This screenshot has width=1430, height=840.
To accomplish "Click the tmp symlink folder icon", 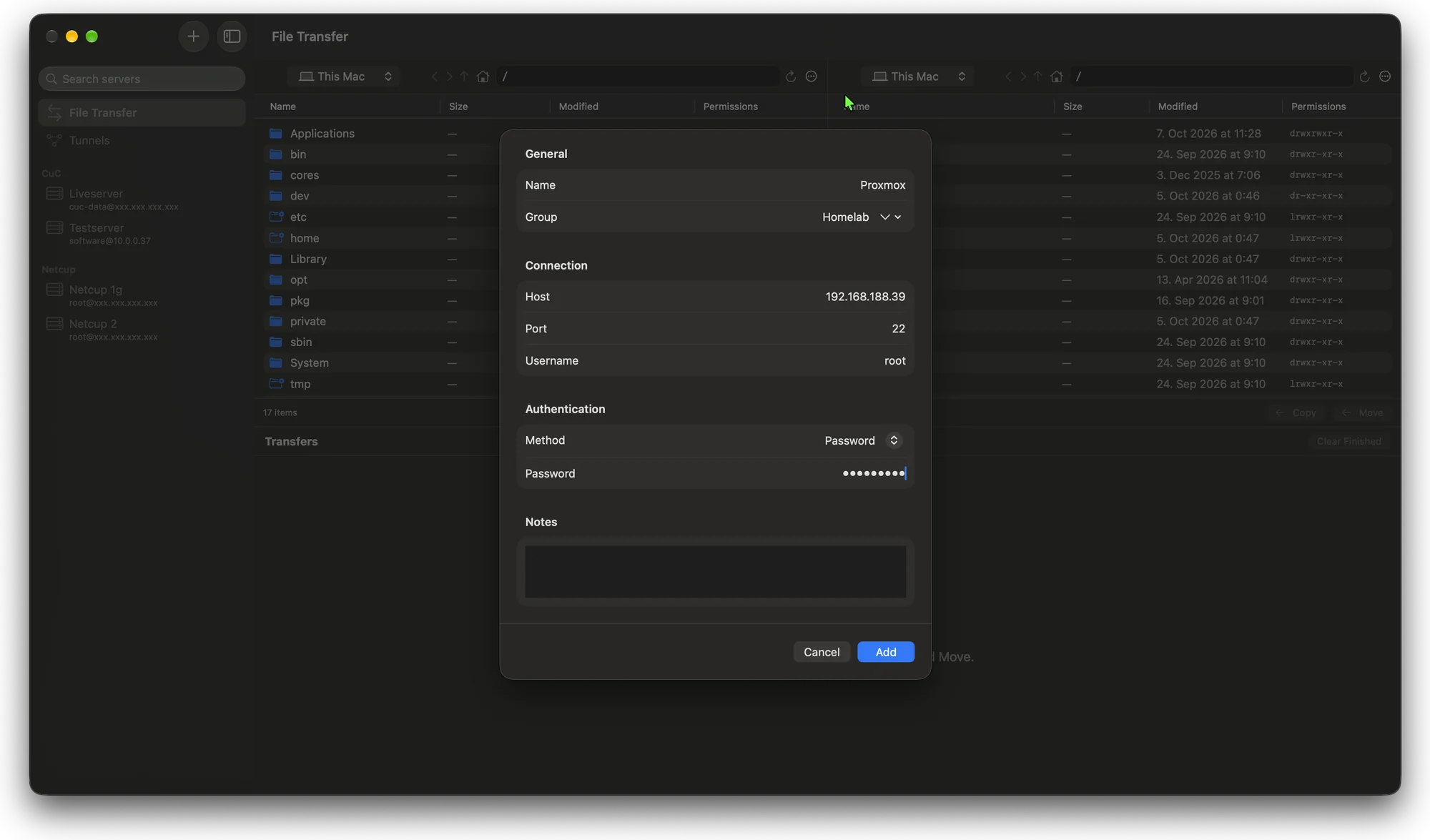I will tap(276, 384).
